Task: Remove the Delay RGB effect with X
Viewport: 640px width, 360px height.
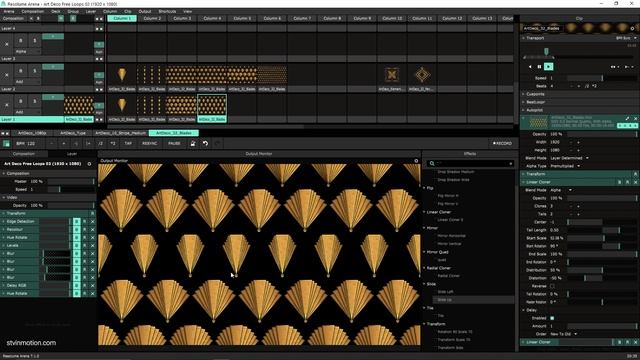Action: [x=92, y=285]
